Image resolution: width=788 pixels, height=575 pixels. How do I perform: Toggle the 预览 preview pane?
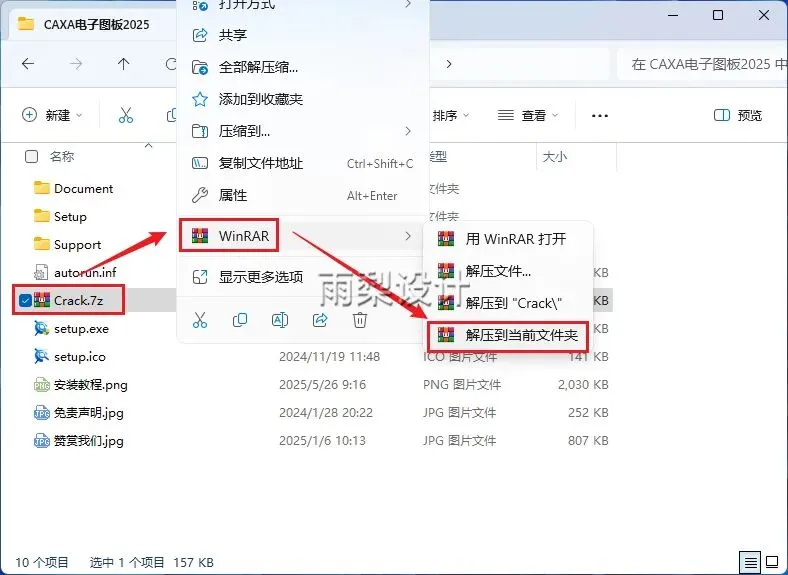pos(738,116)
